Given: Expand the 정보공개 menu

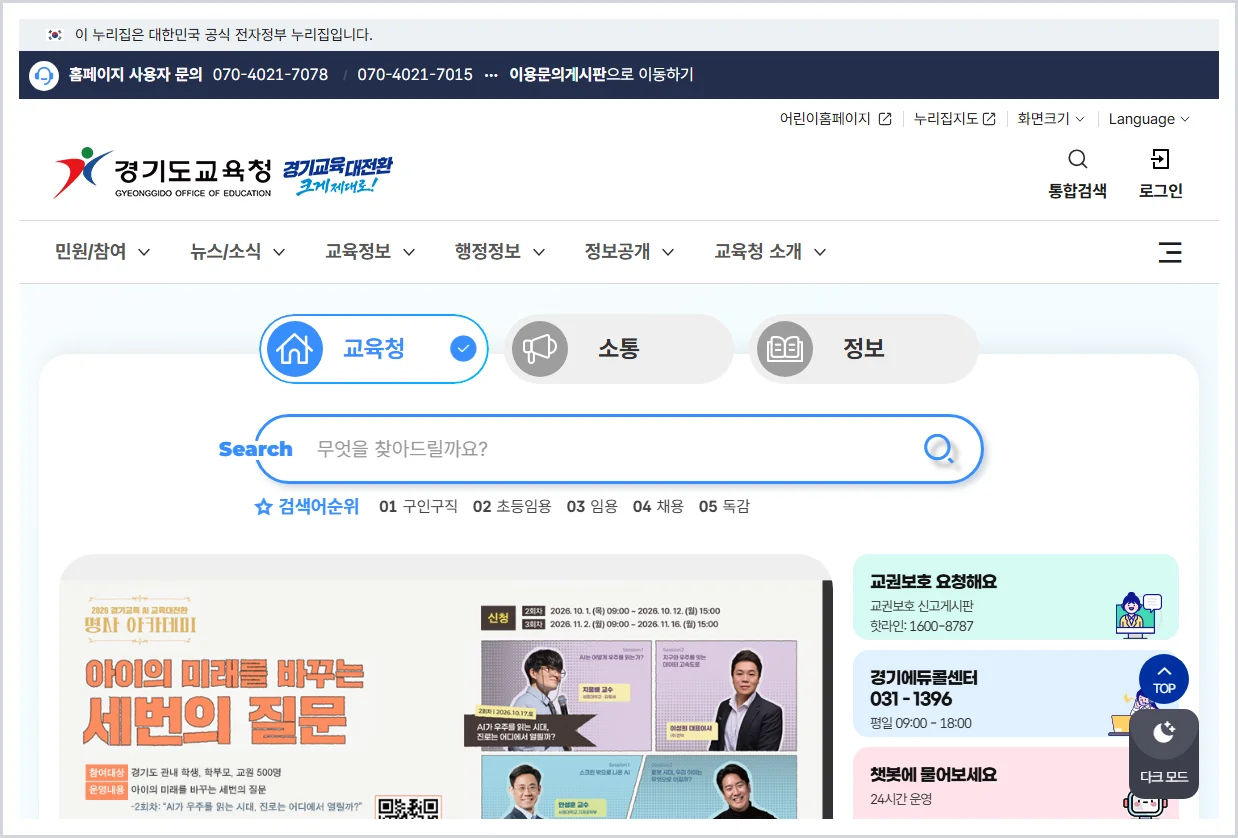Looking at the screenshot, I should click(x=629, y=252).
